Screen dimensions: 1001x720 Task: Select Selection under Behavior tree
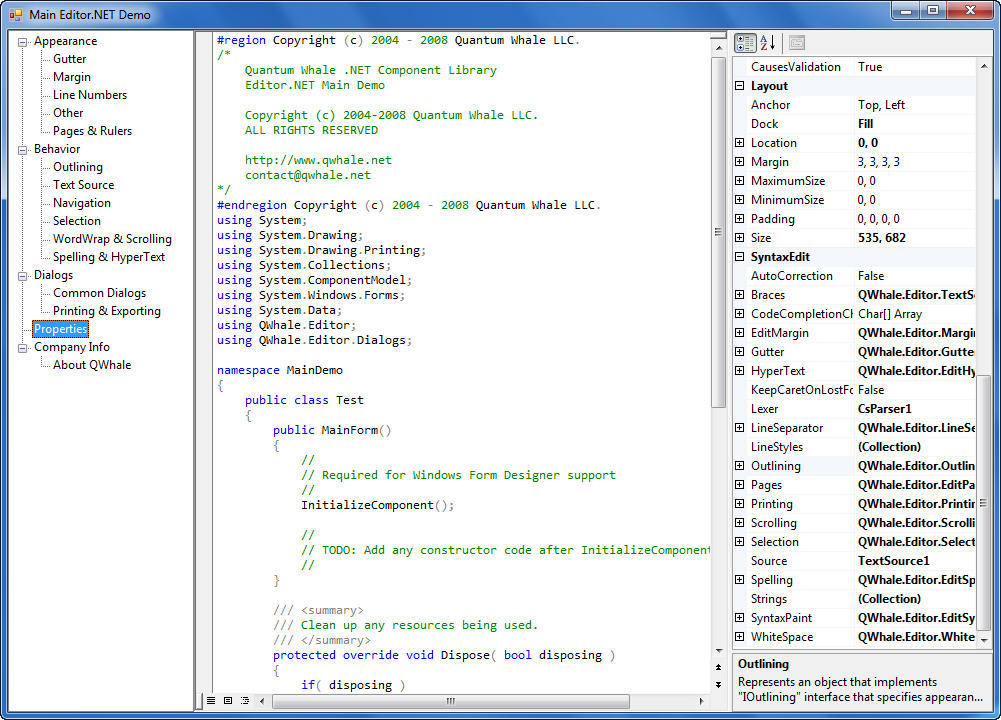tap(77, 221)
